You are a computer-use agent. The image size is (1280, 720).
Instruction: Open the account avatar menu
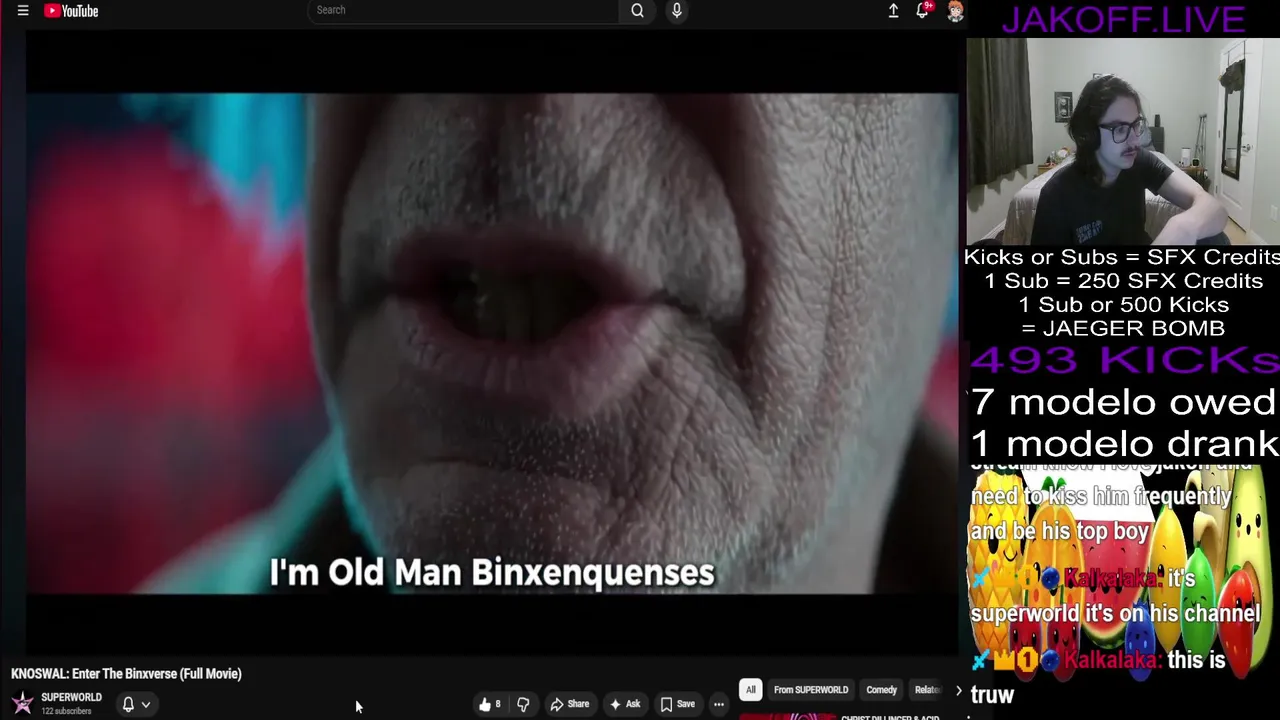point(955,11)
